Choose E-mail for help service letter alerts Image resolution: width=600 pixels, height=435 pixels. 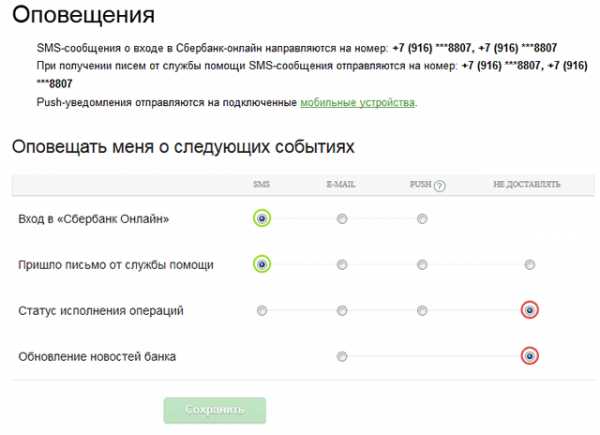[x=342, y=265]
